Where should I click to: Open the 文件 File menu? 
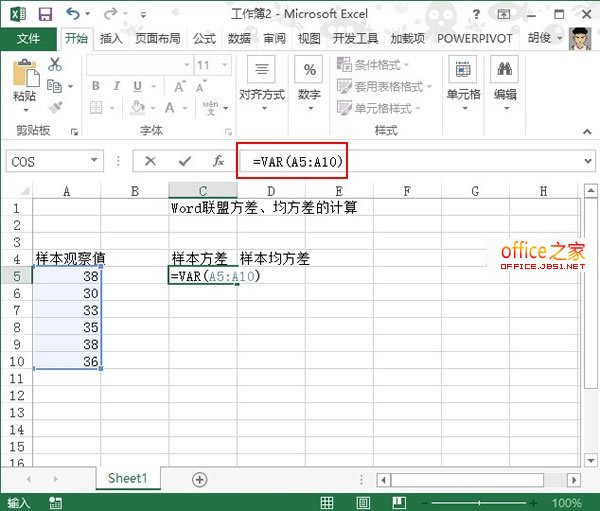28,38
